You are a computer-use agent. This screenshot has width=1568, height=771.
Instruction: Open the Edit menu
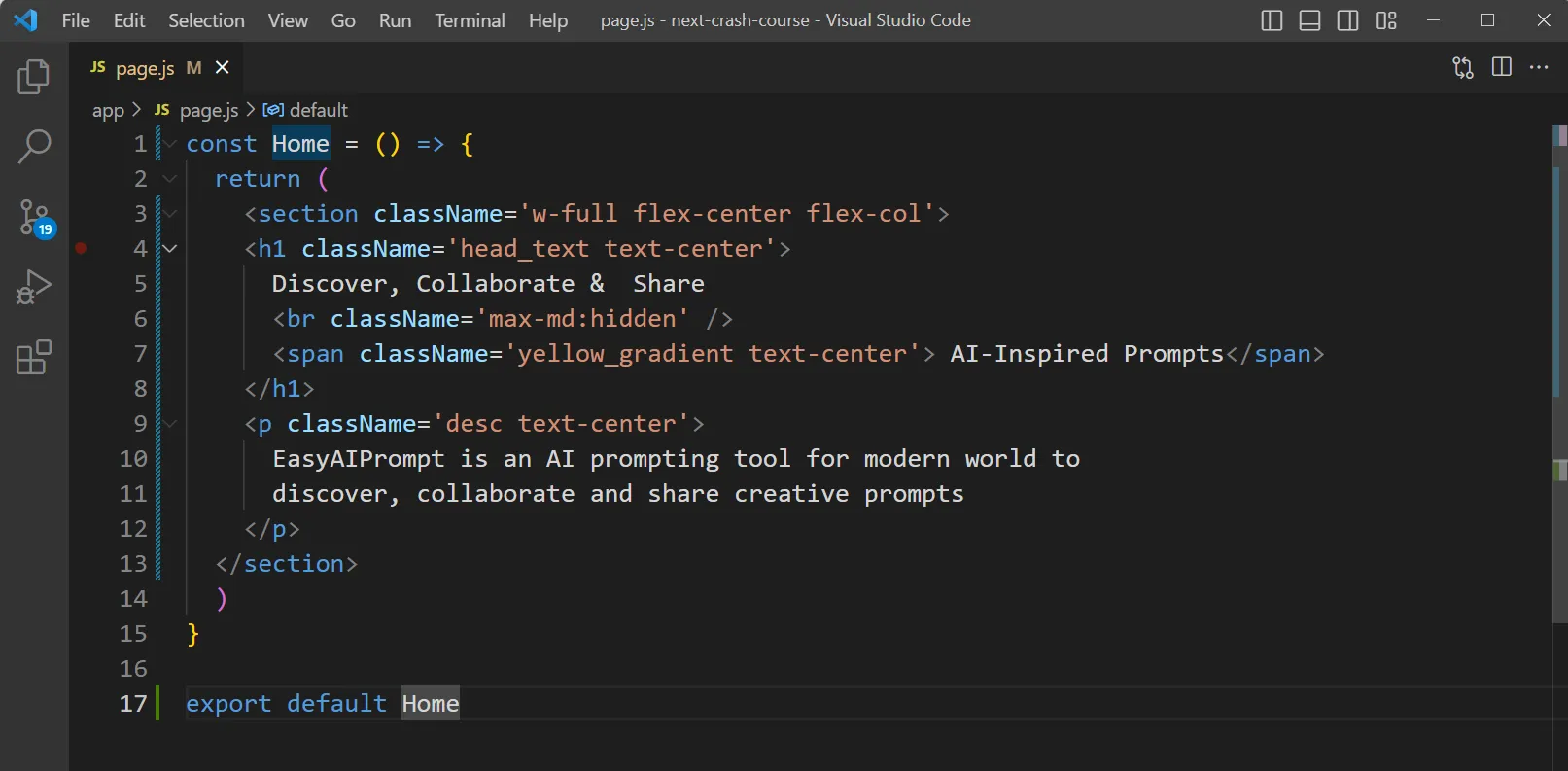click(129, 20)
